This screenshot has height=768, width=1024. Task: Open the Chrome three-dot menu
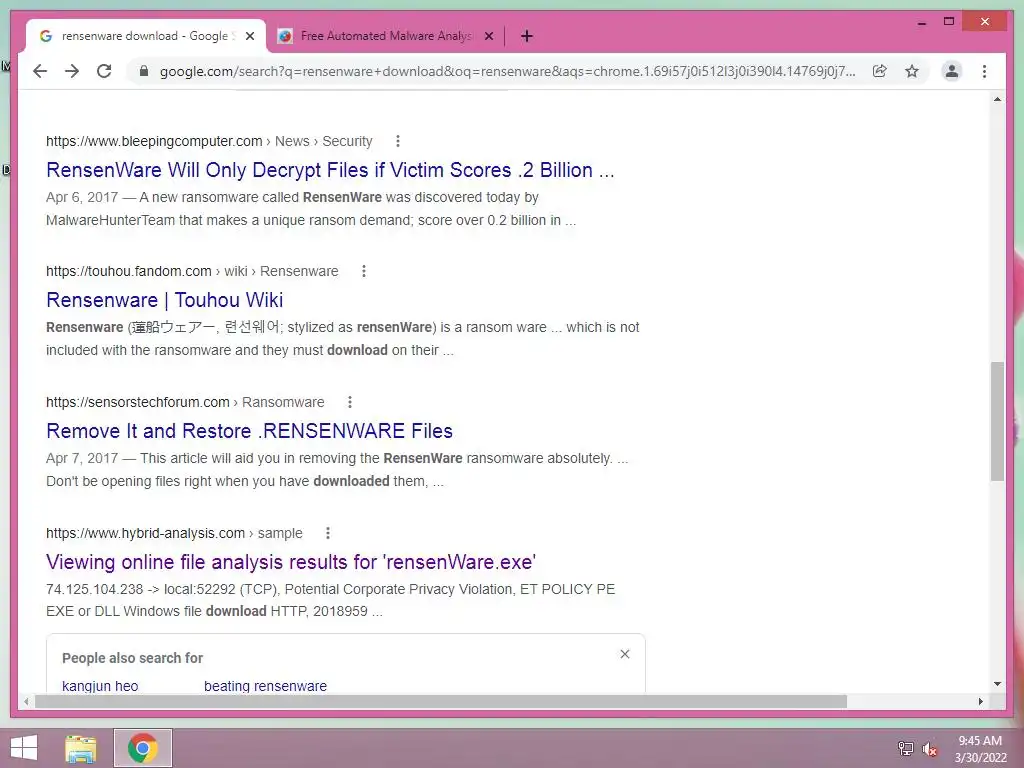984,71
